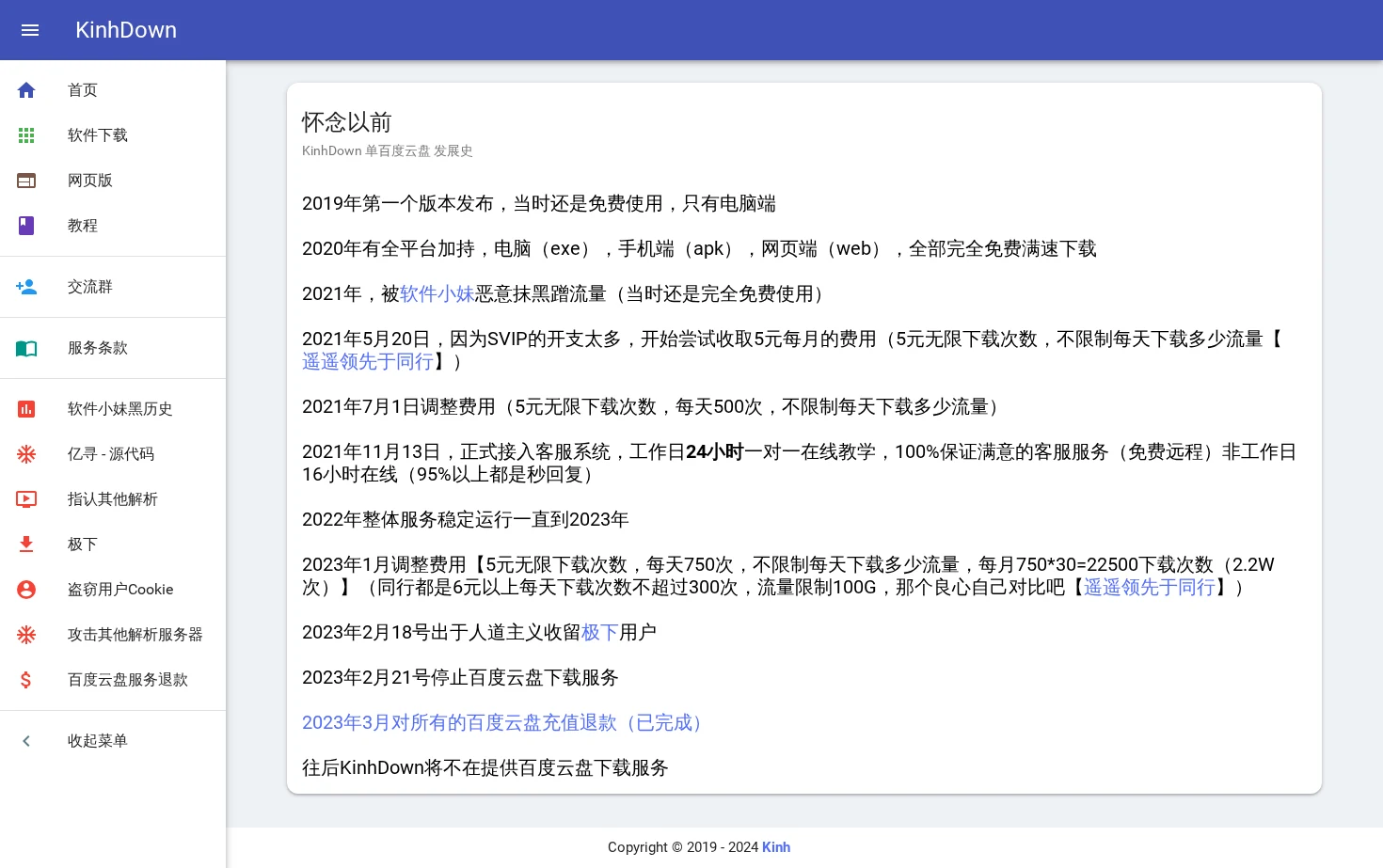
Task: Click the KinhDown title in the header
Action: 126,30
